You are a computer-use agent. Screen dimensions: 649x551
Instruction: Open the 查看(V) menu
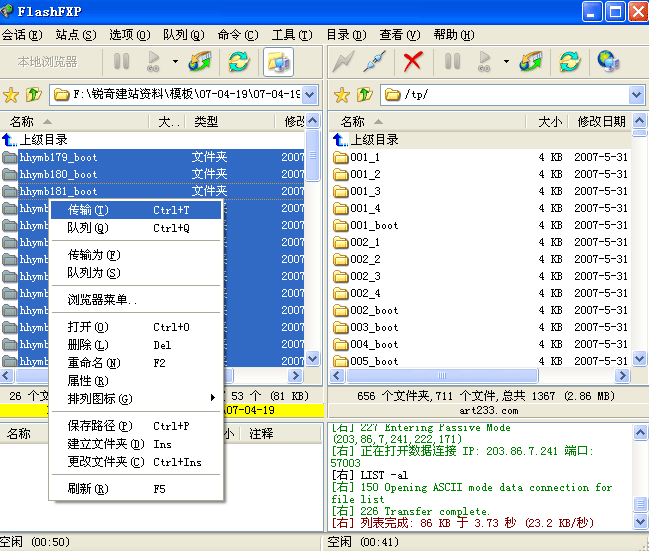pos(400,35)
